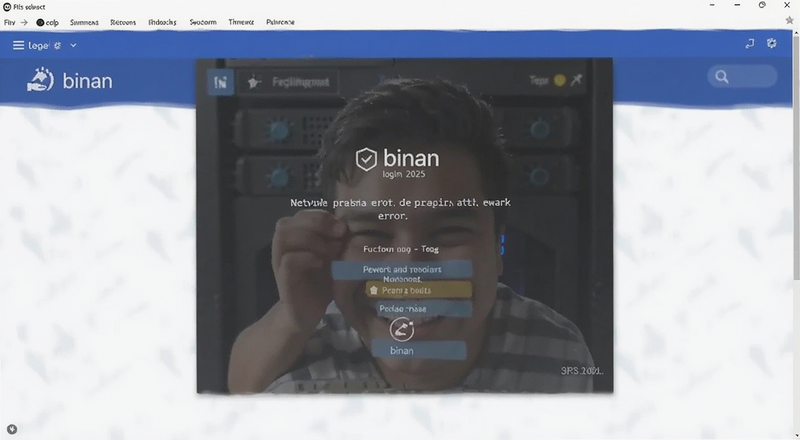Click the blue 'IN' icon in the dialog
The height and width of the screenshot is (440, 800).
[x=220, y=82]
